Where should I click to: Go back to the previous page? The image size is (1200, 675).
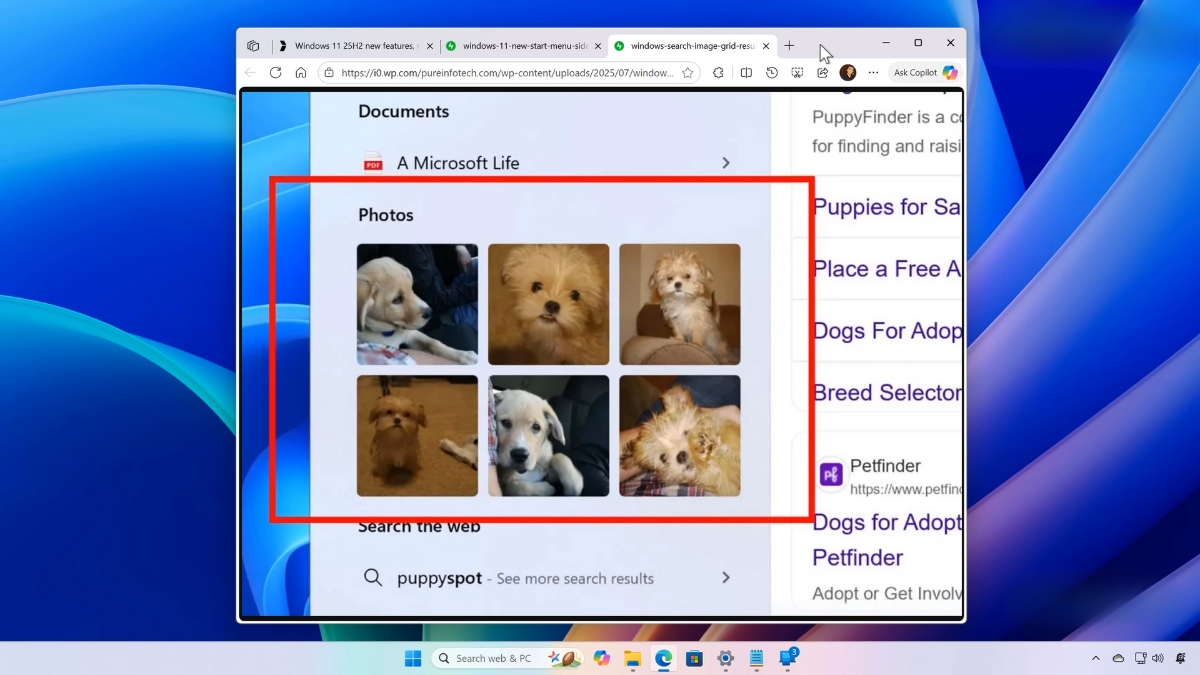pyautogui.click(x=250, y=73)
